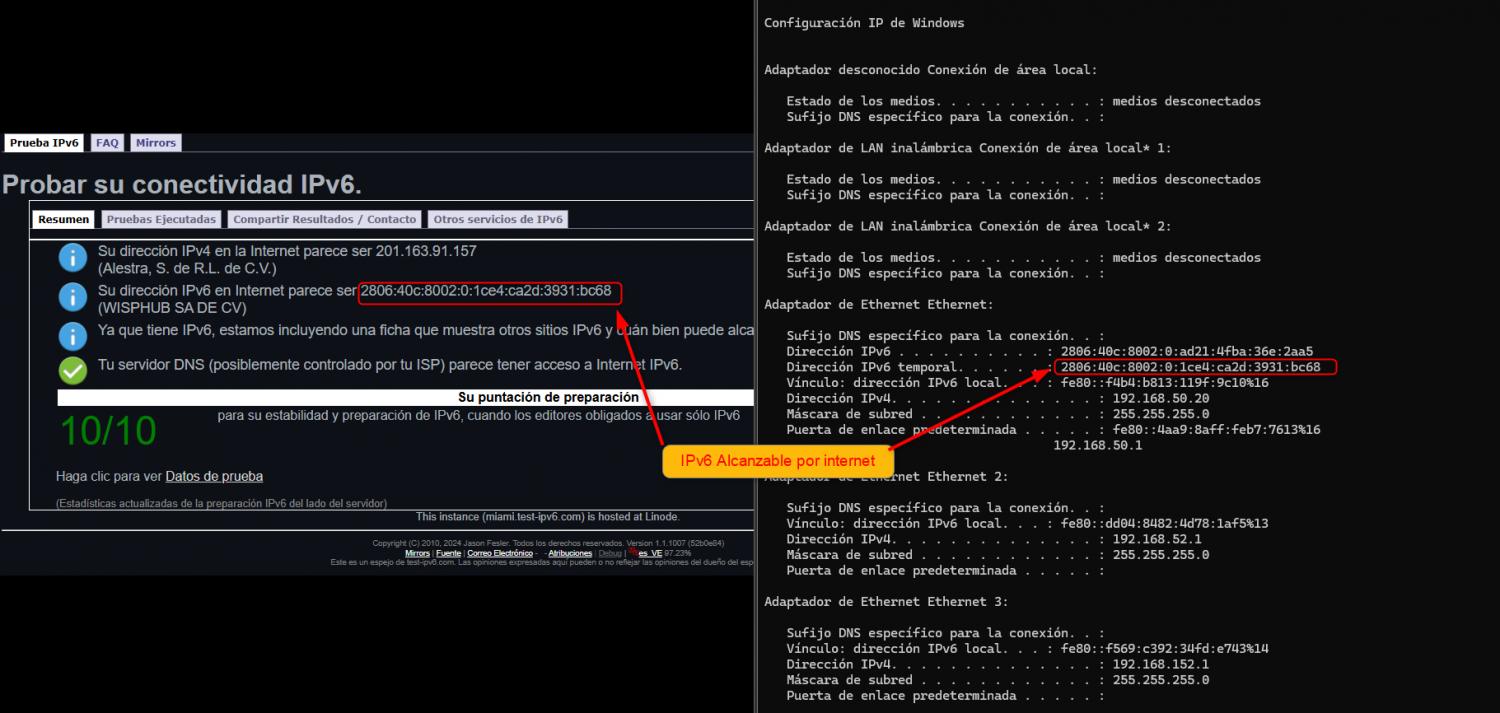
Task: Click the flag icon beside es_VE
Action: click(x=631, y=553)
